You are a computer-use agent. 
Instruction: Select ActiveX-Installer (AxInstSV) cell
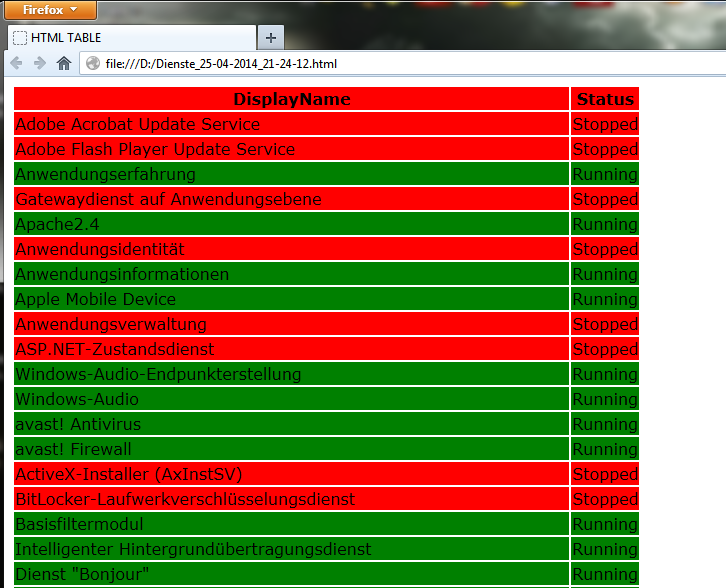point(291,474)
